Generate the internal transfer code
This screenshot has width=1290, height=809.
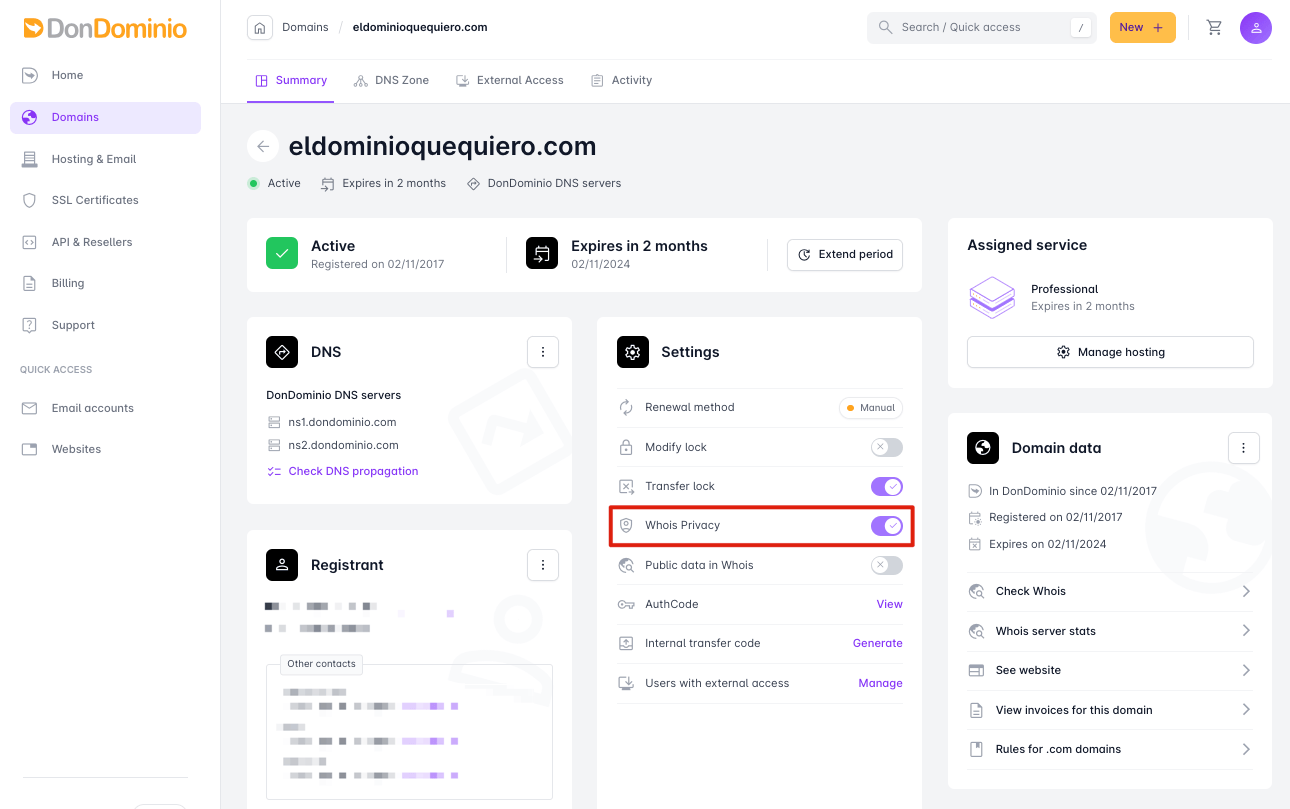click(x=877, y=643)
